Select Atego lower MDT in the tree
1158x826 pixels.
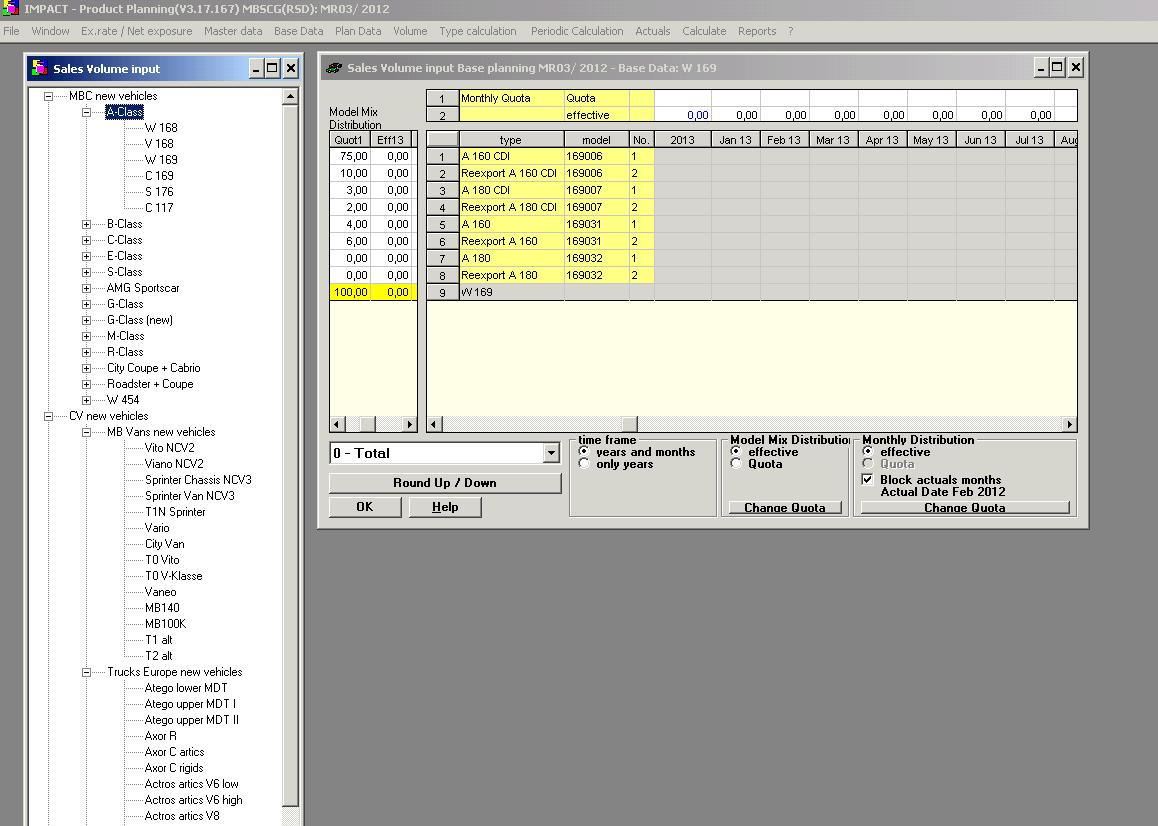(x=186, y=688)
